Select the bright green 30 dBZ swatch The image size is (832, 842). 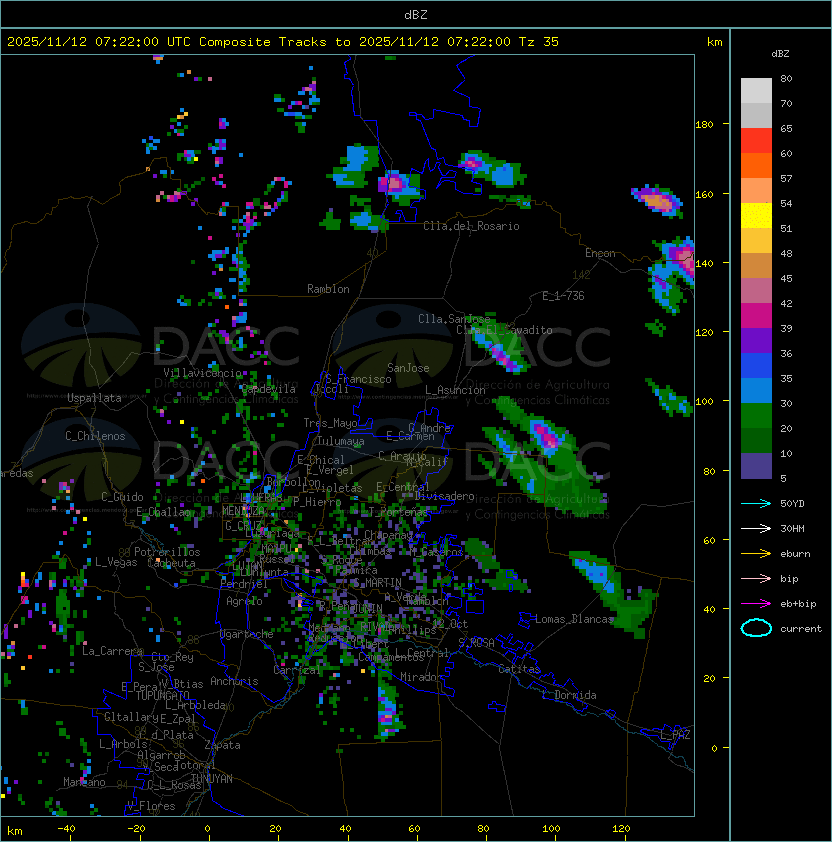coord(756,416)
